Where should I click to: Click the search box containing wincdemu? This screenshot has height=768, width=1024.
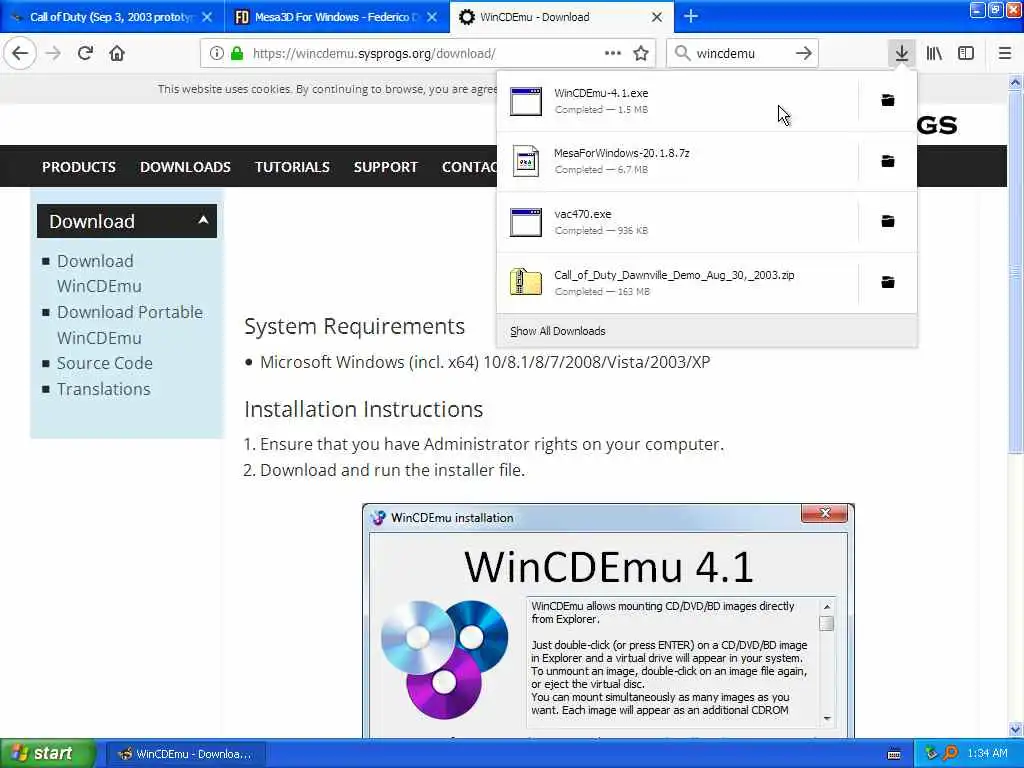pos(742,53)
